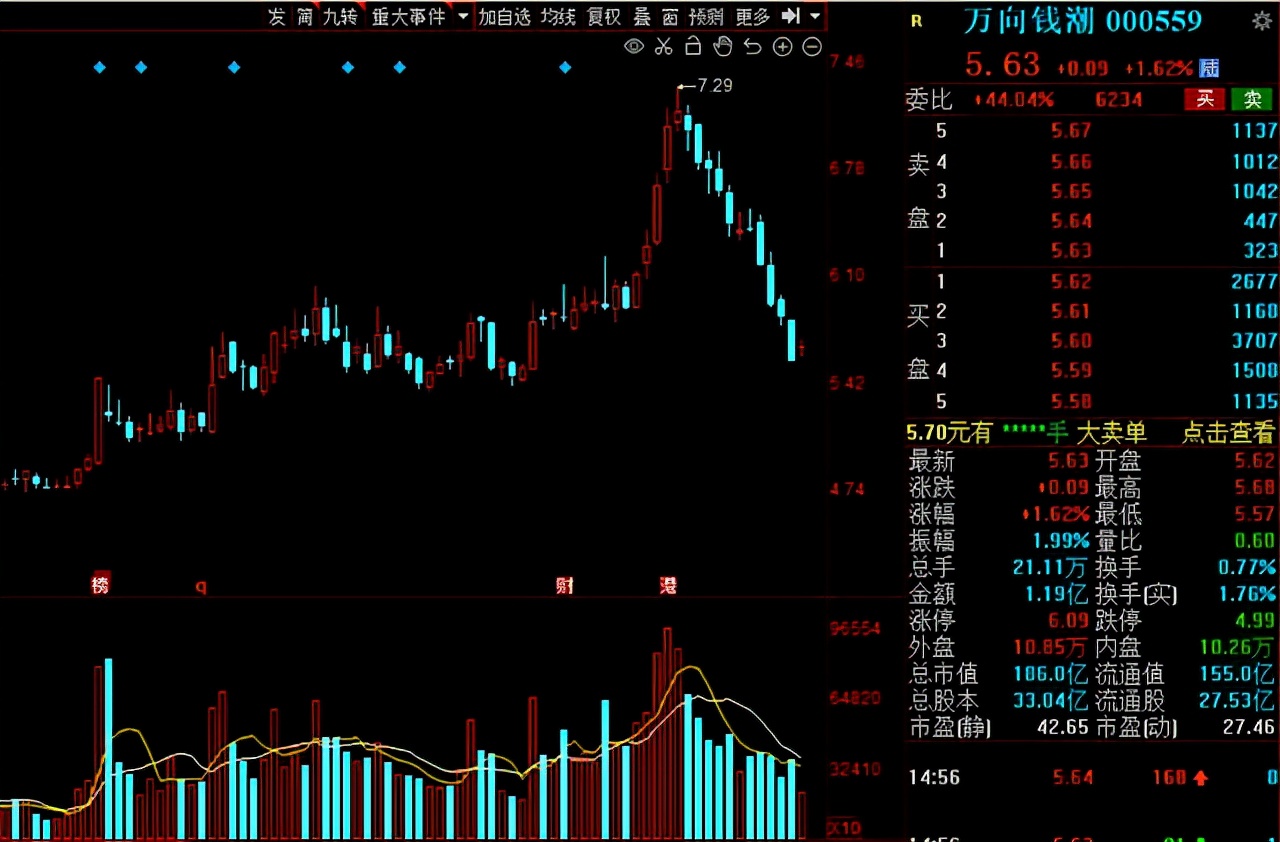Toggle the chart lock icon

click(693, 46)
